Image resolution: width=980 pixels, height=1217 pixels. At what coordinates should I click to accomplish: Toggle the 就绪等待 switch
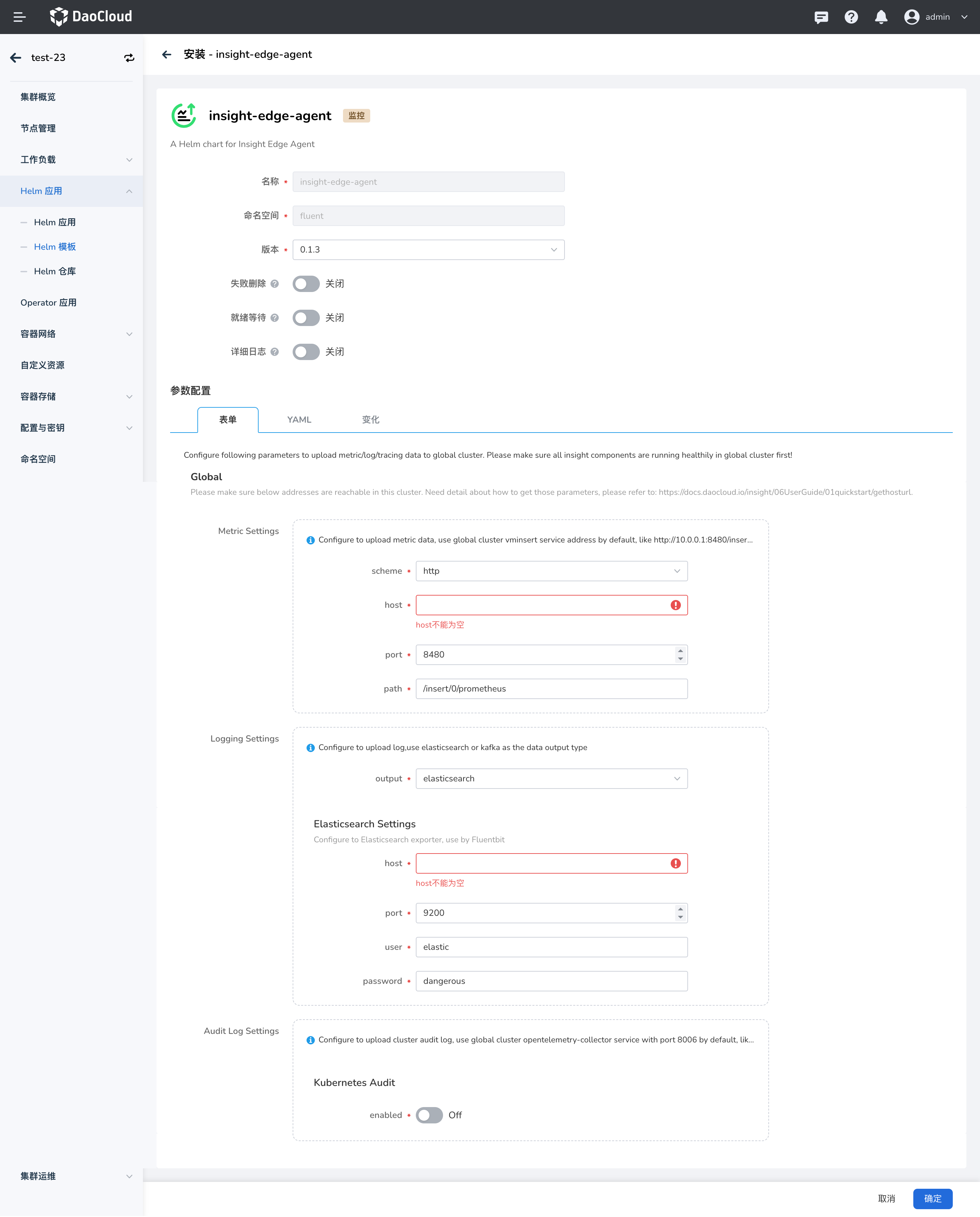(306, 318)
